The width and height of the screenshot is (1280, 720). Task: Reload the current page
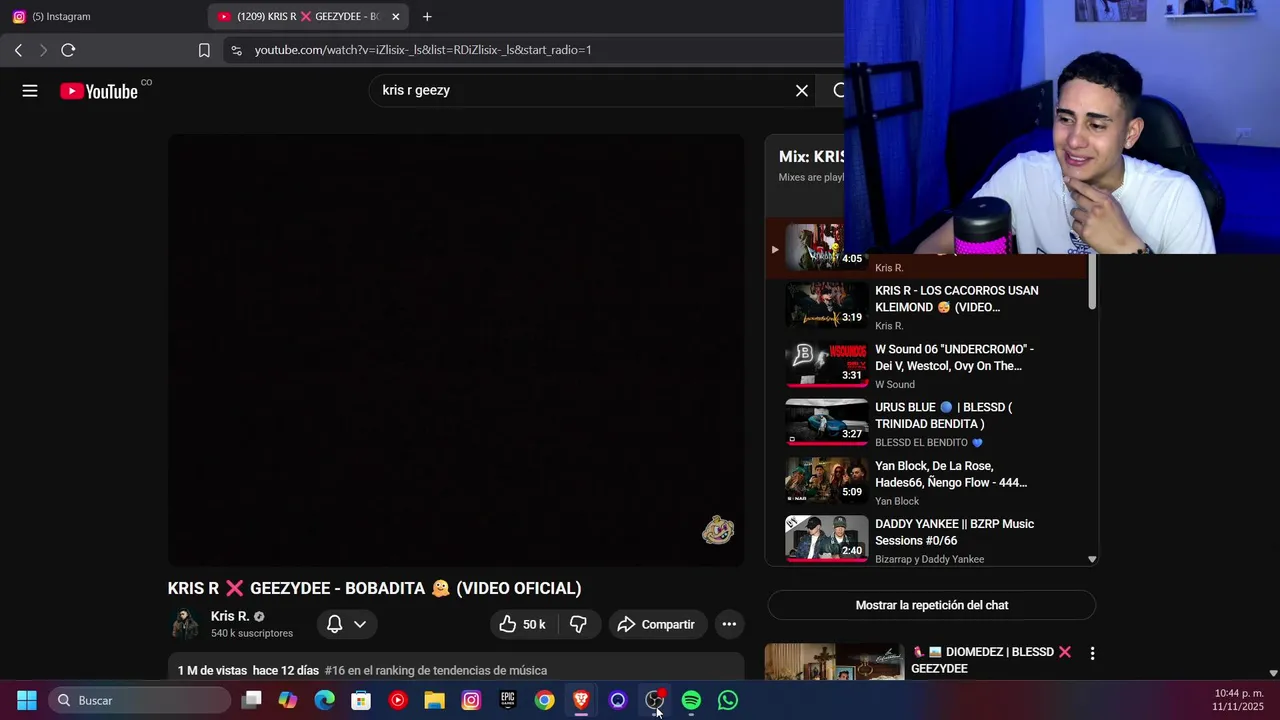[68, 50]
